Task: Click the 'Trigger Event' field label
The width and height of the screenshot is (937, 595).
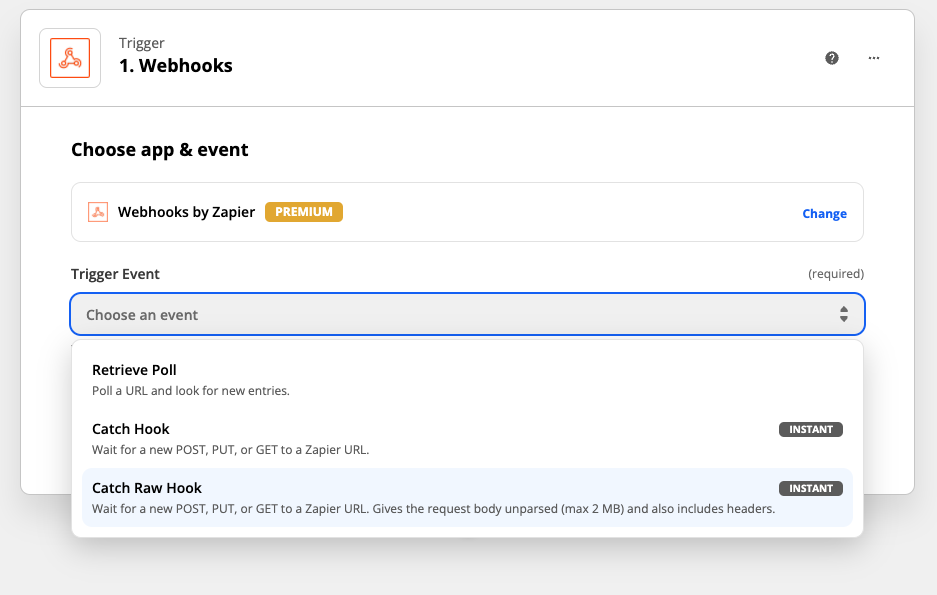Action: [115, 274]
